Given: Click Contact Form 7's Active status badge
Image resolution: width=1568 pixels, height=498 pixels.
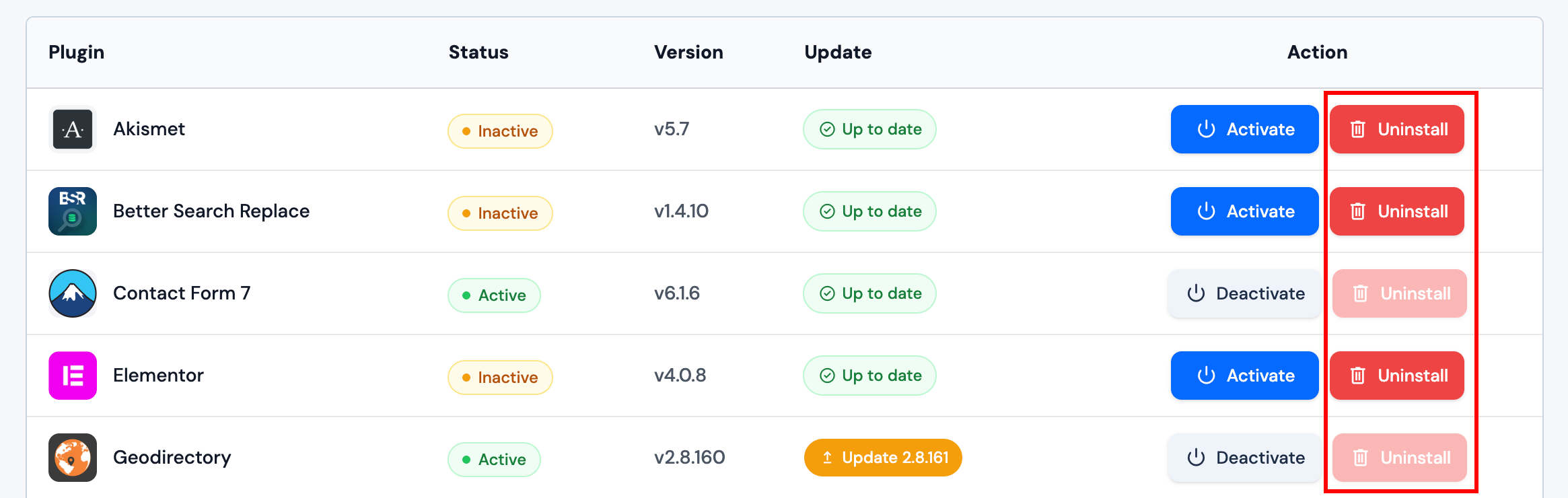Looking at the screenshot, I should click(494, 295).
